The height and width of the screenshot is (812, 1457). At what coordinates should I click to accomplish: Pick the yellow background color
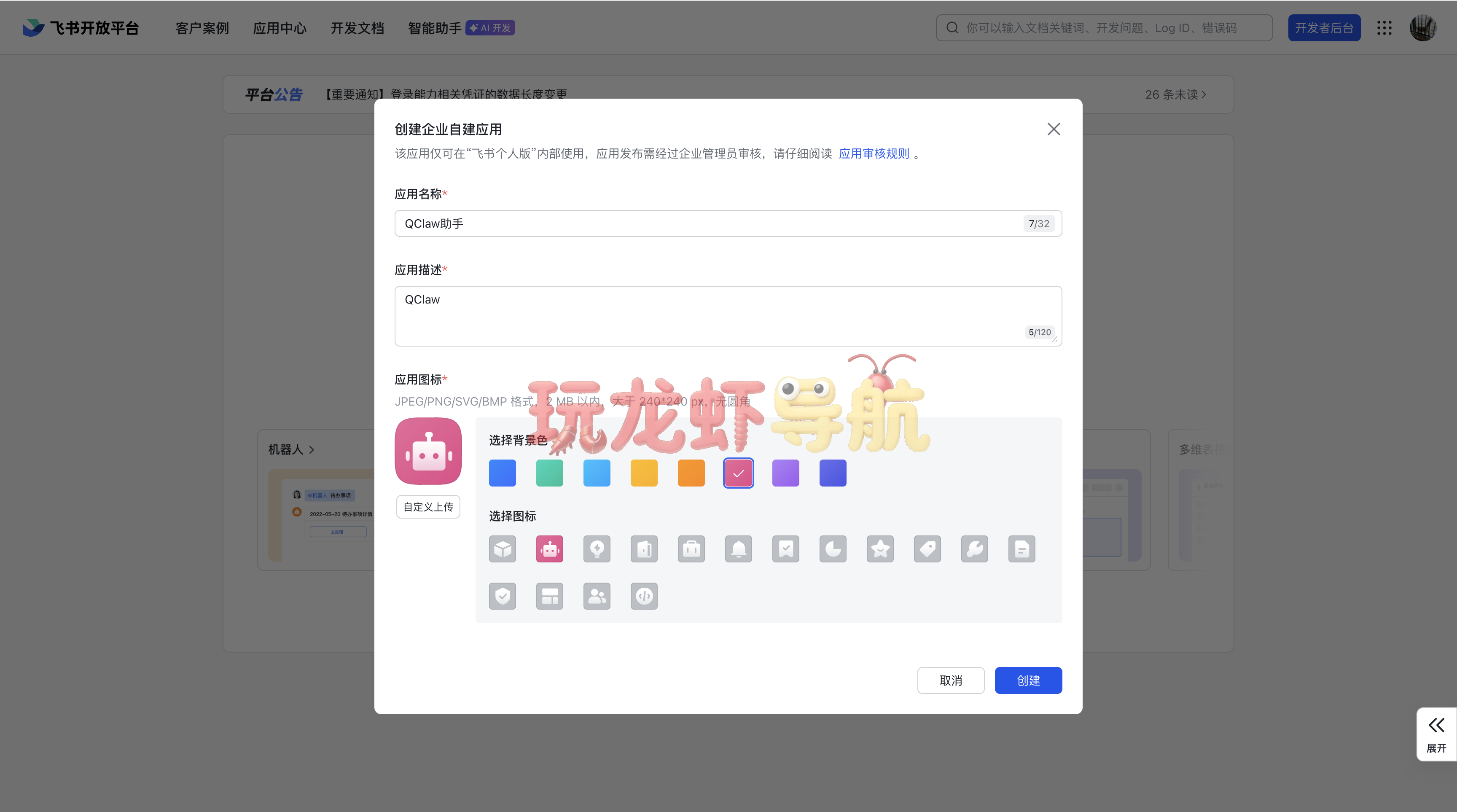pyautogui.click(x=644, y=473)
